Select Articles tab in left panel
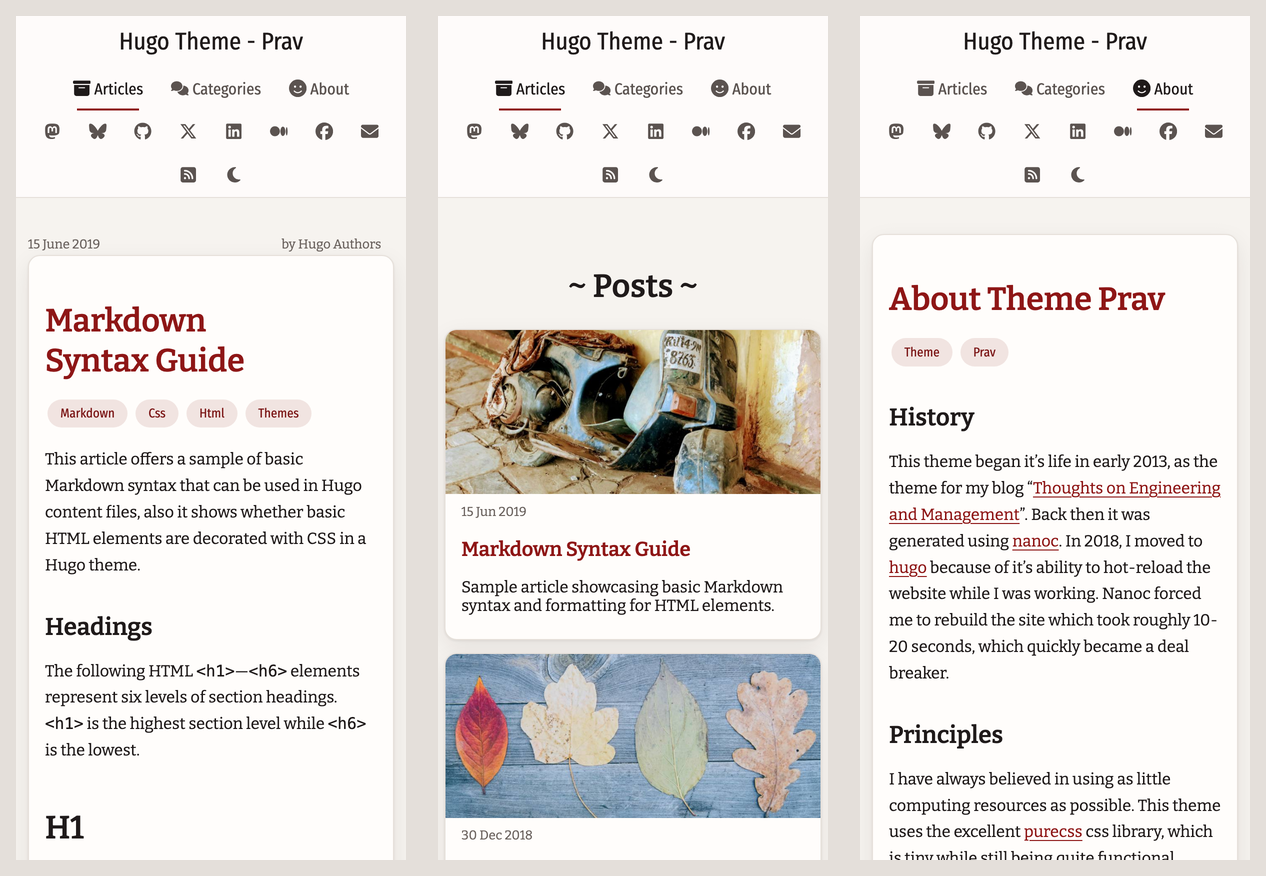Screen dimensions: 1266x876 click(108, 89)
